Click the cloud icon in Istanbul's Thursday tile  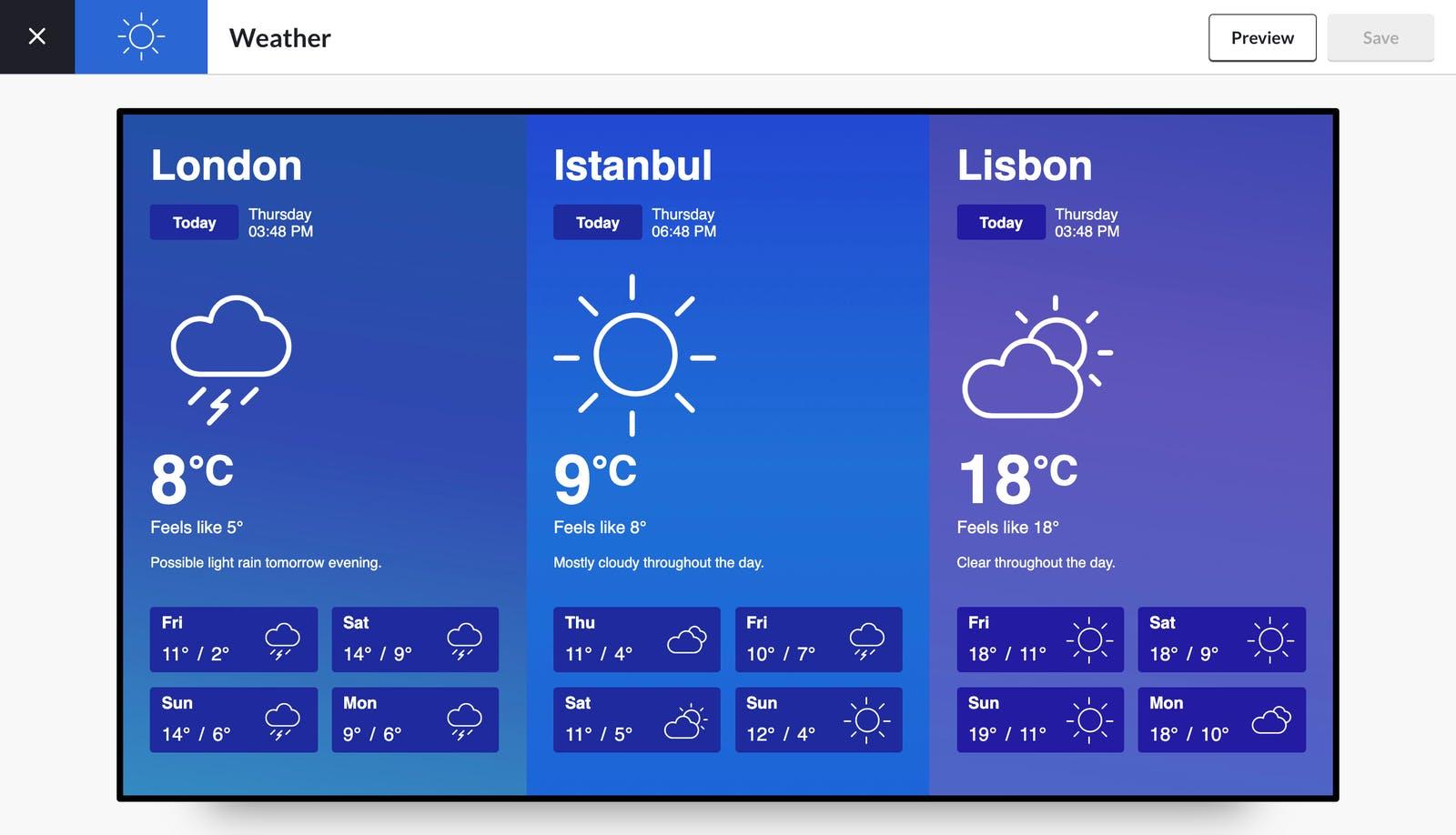pos(686,639)
